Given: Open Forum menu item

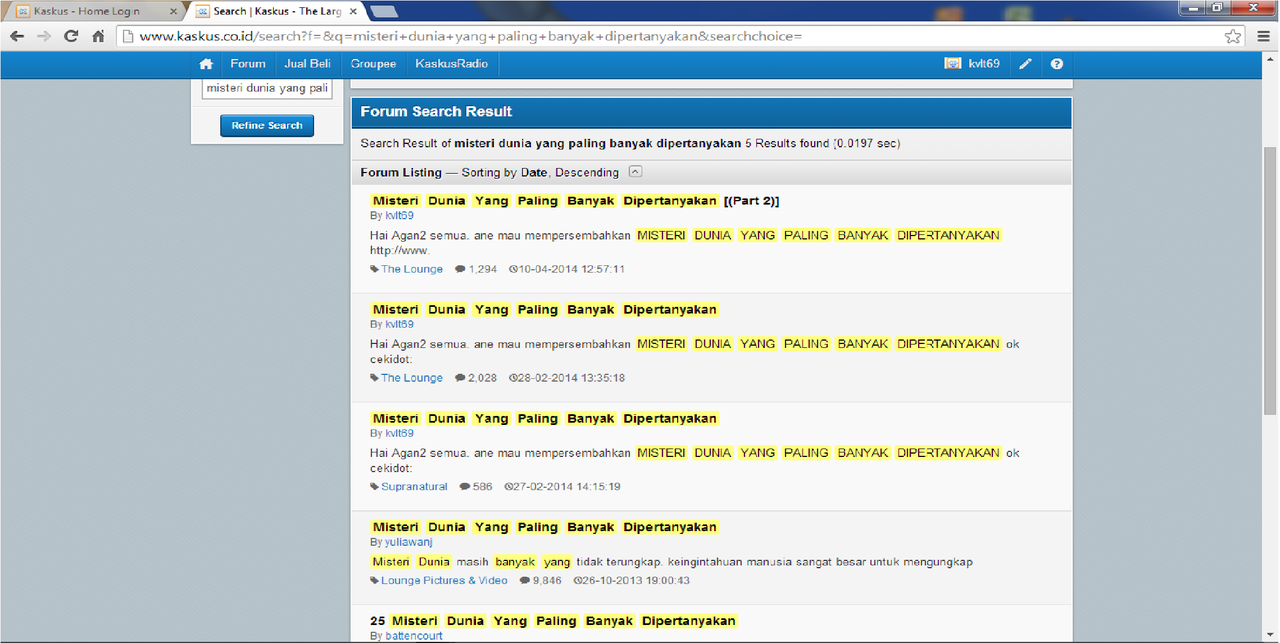Looking at the screenshot, I should [248, 64].
